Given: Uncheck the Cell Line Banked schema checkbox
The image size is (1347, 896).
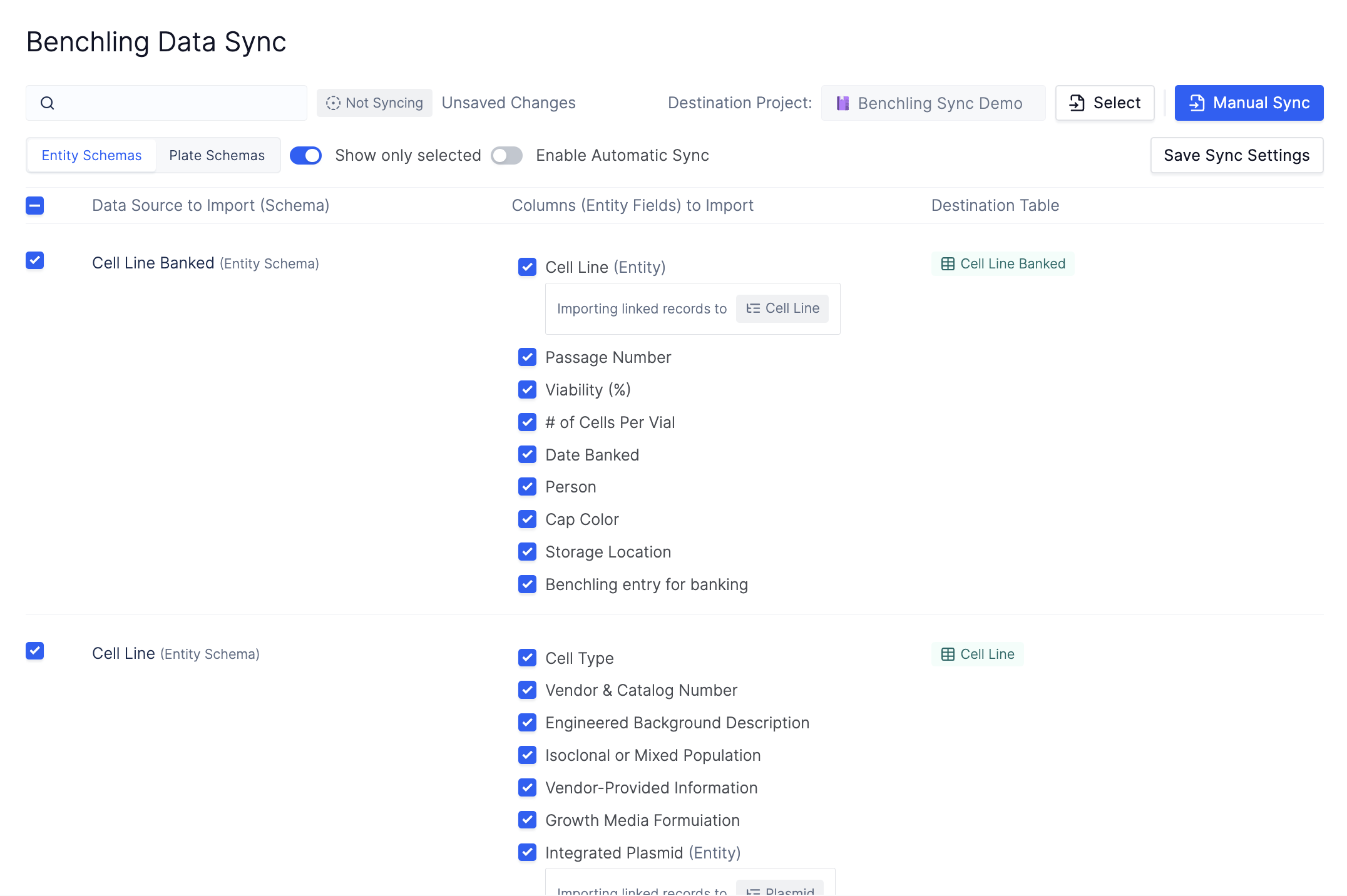Looking at the screenshot, I should click(35, 260).
